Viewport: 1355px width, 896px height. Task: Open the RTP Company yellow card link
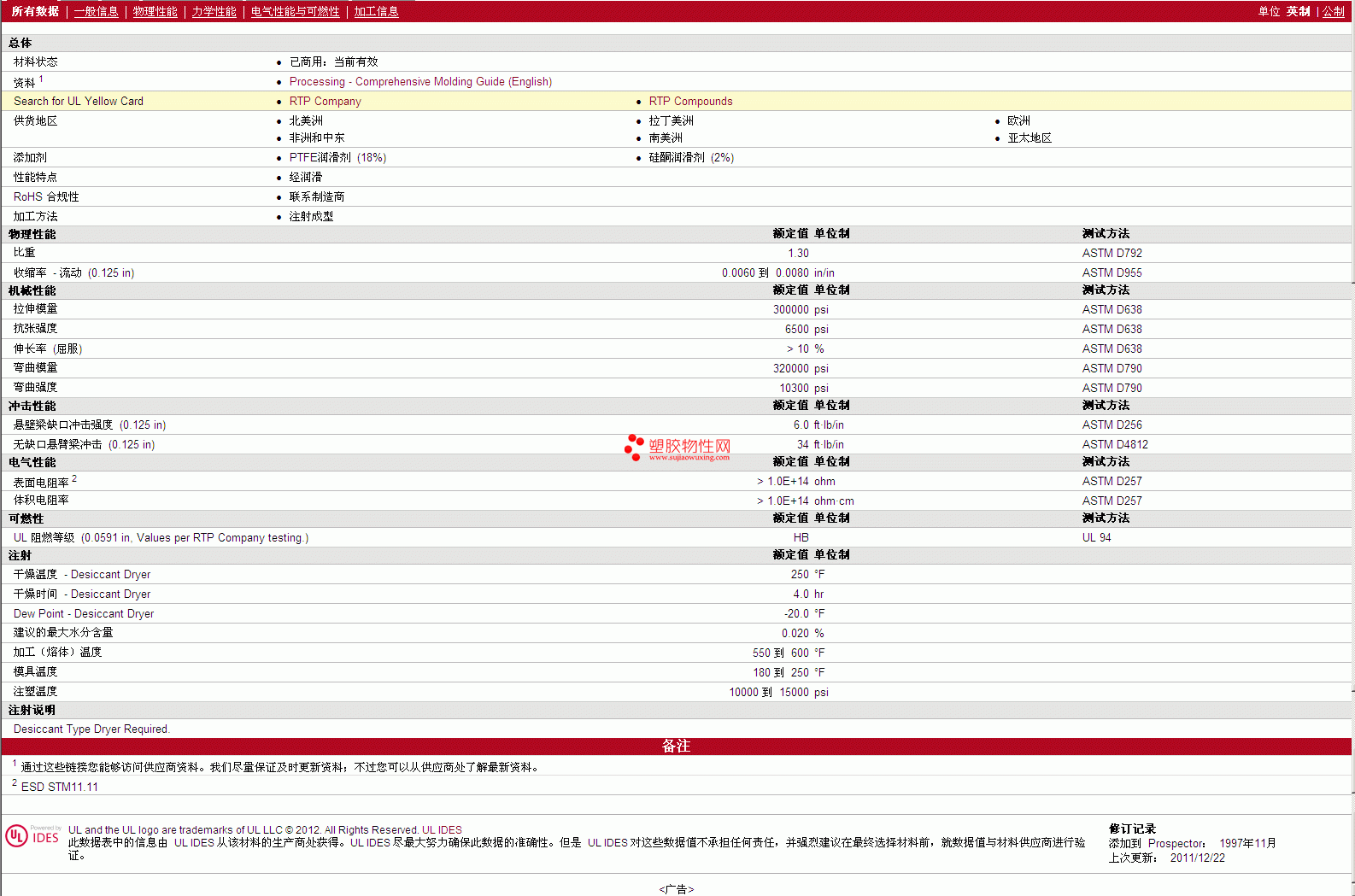point(325,102)
